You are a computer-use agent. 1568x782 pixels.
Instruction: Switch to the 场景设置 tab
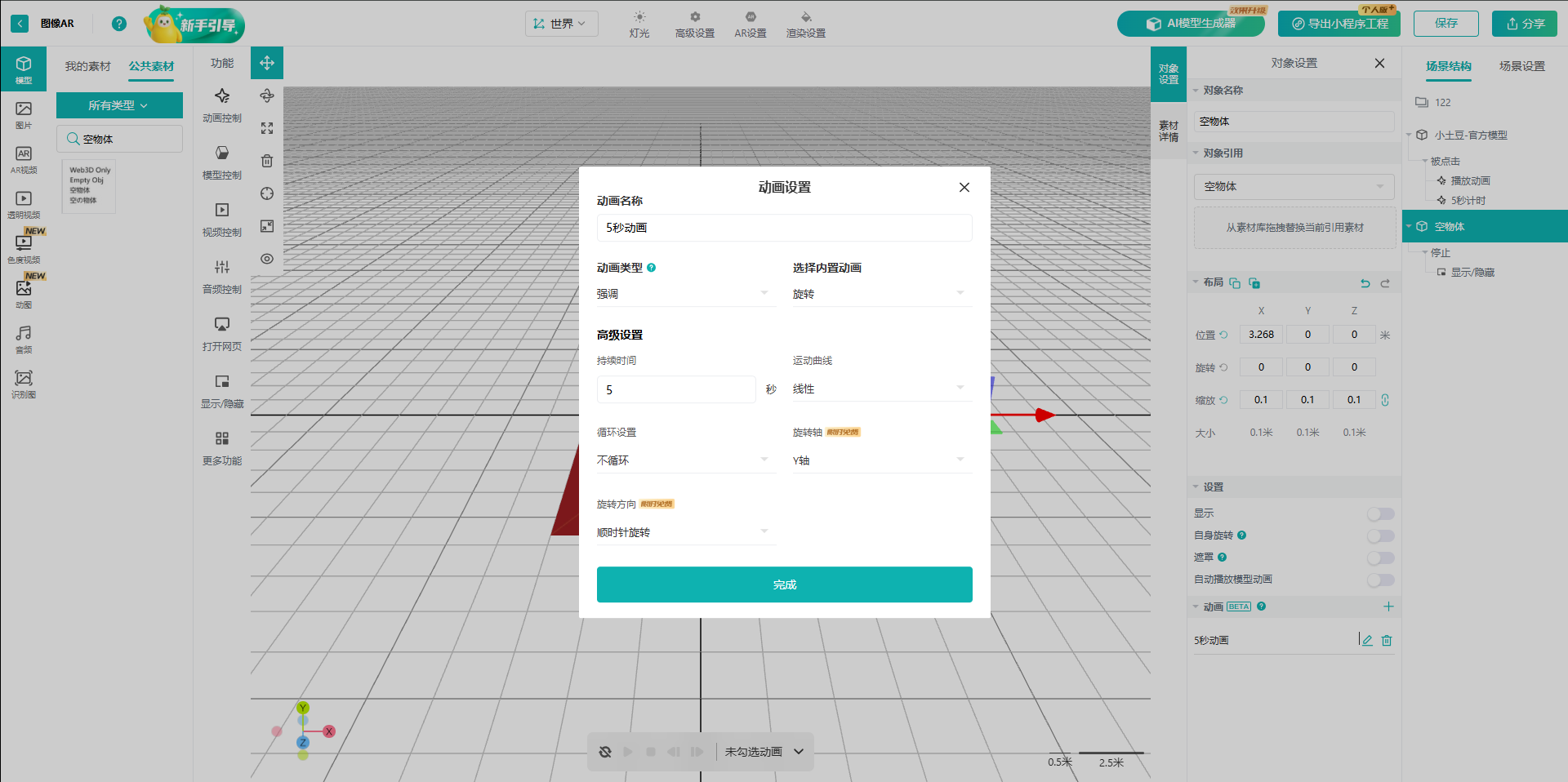1521,66
